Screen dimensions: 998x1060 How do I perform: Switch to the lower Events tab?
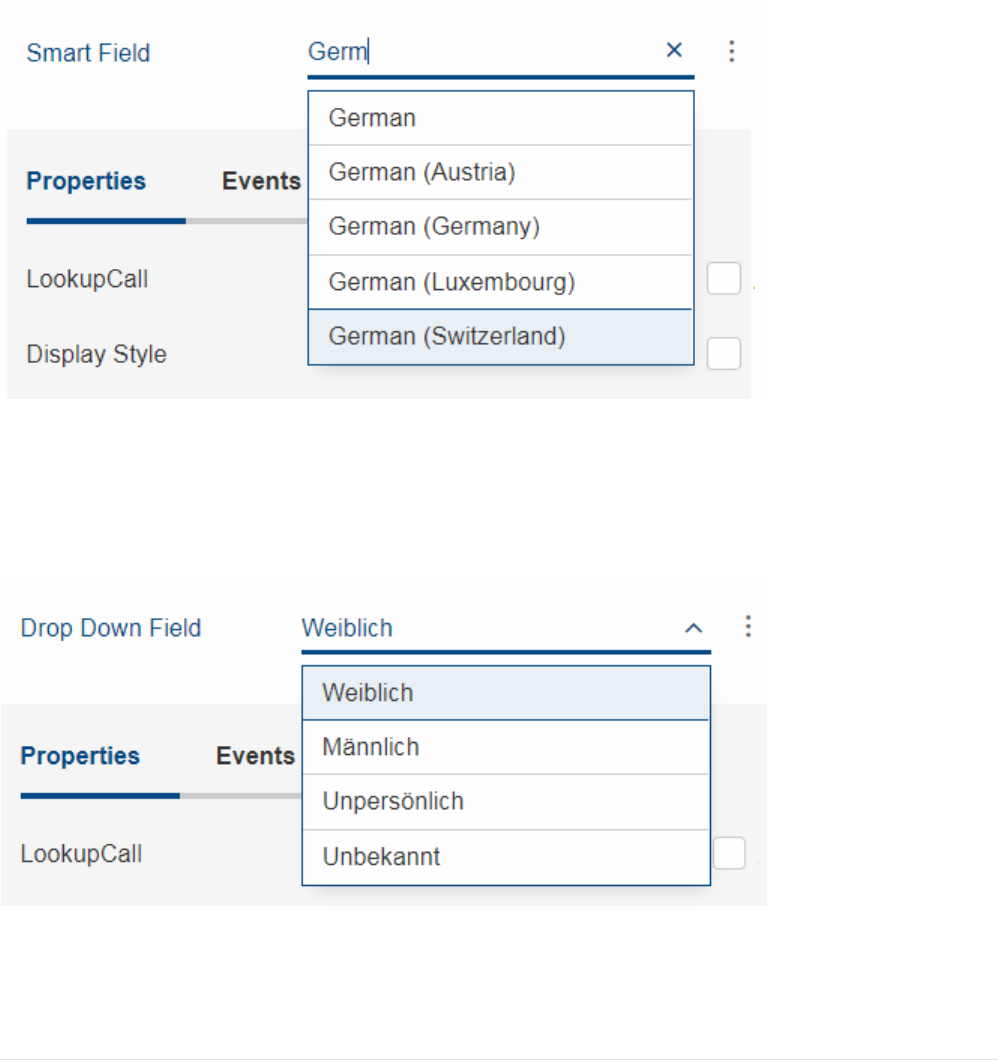tap(256, 756)
